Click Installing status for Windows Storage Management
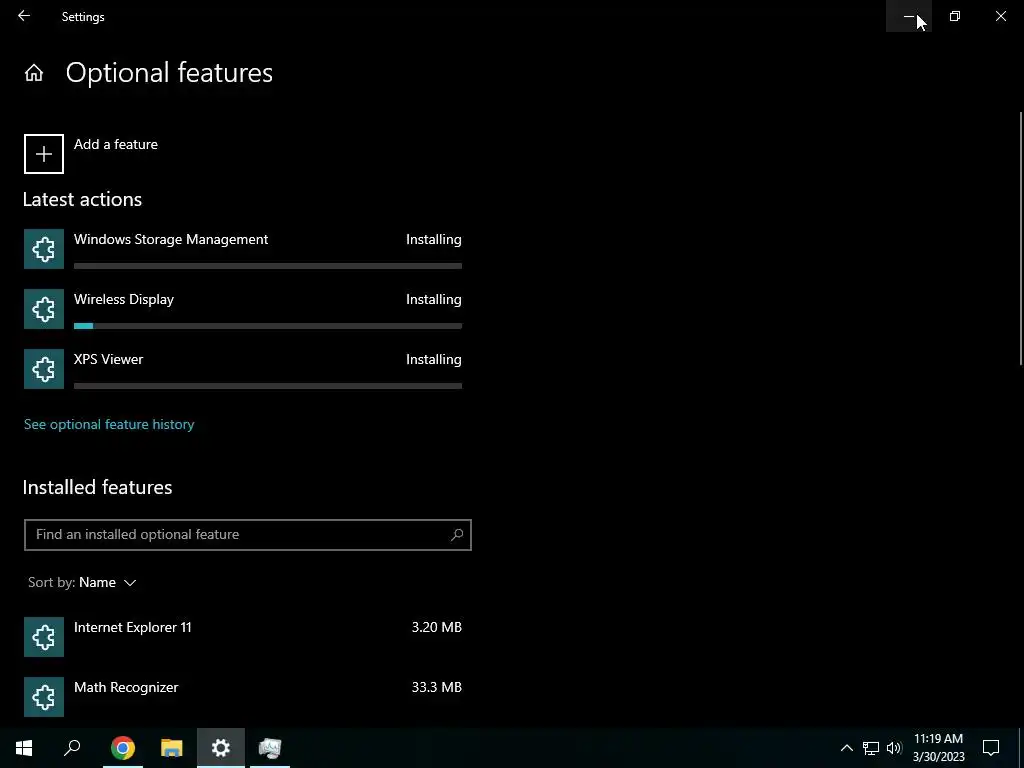The image size is (1024, 768). tap(434, 240)
